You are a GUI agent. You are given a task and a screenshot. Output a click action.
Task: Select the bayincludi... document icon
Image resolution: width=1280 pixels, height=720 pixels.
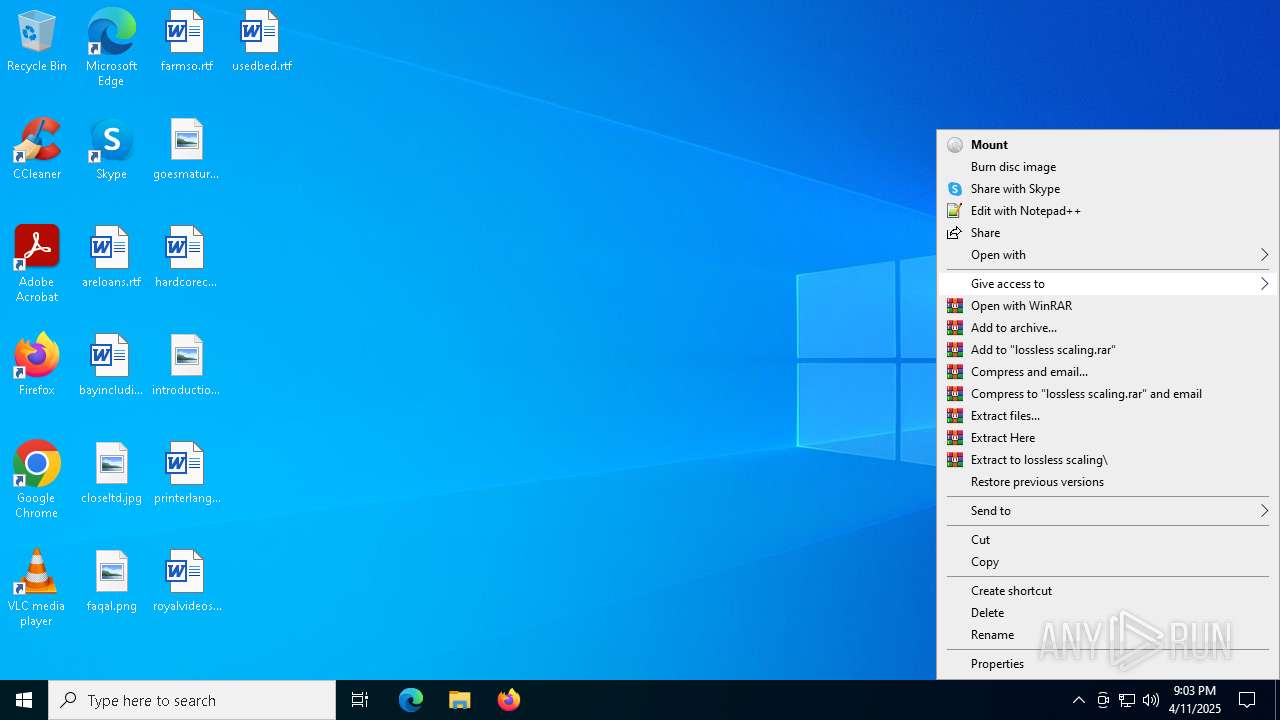111,366
